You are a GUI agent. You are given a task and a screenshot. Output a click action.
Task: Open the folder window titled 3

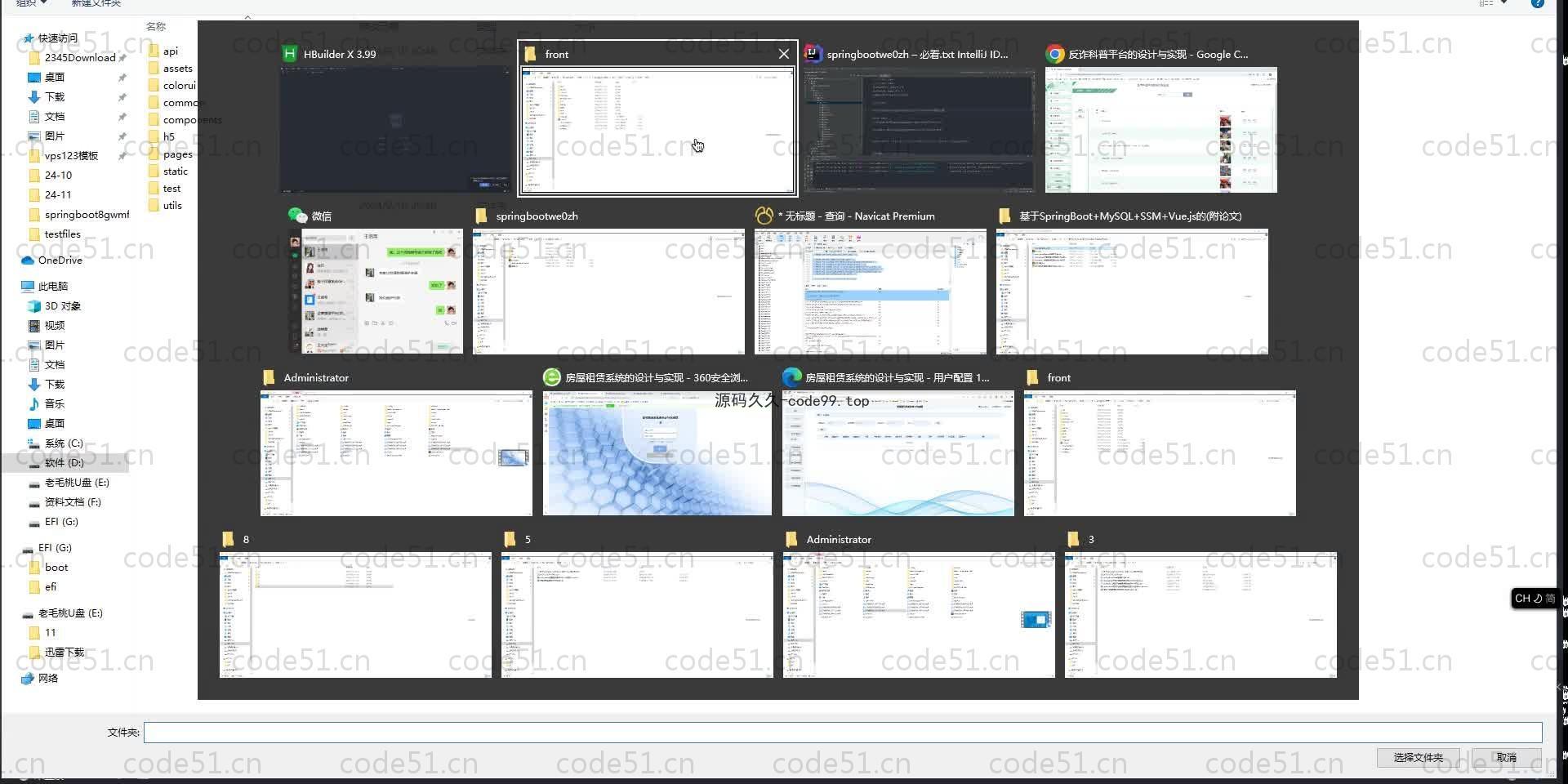1200,615
